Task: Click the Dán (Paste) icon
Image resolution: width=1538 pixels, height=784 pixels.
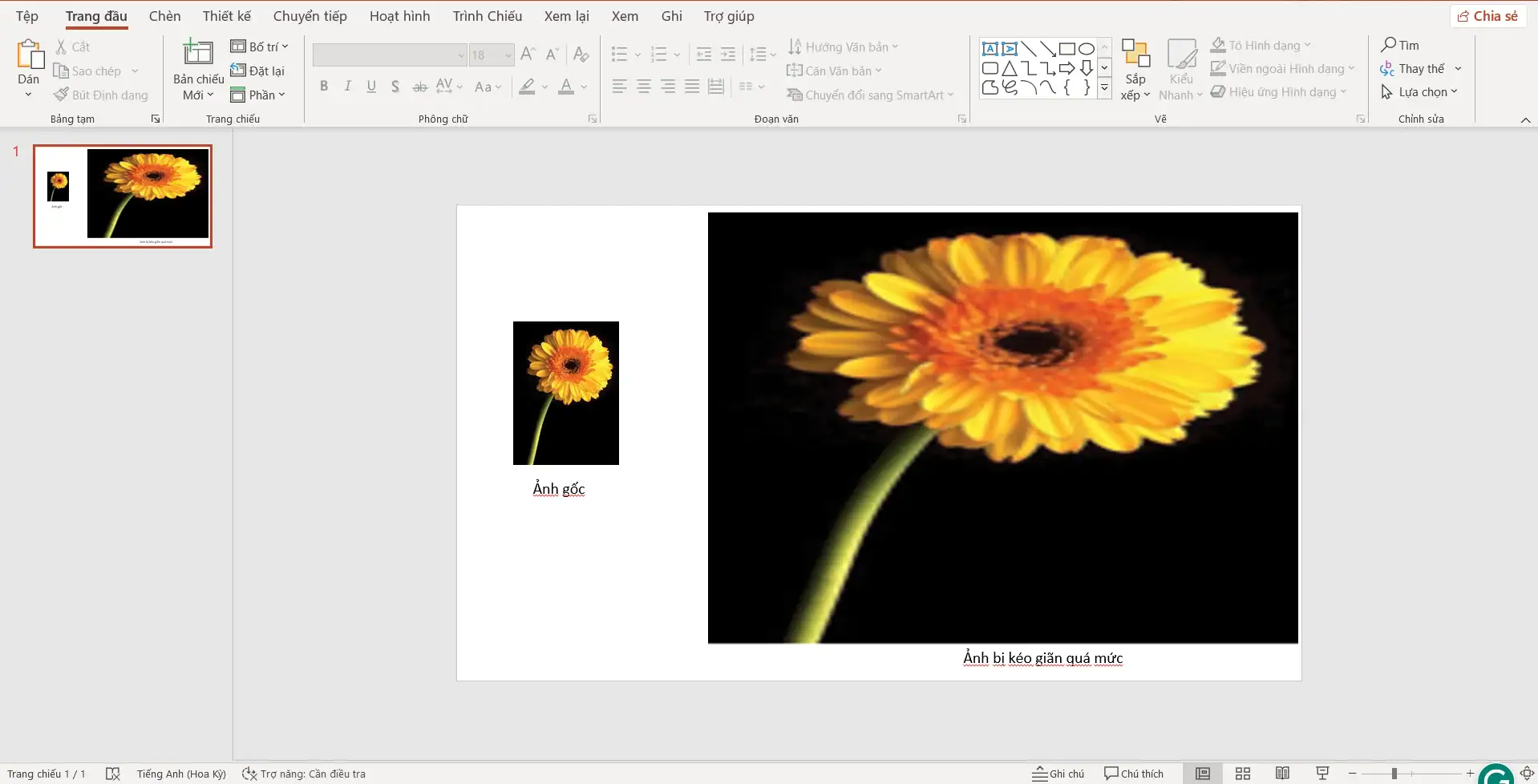Action: (30, 55)
